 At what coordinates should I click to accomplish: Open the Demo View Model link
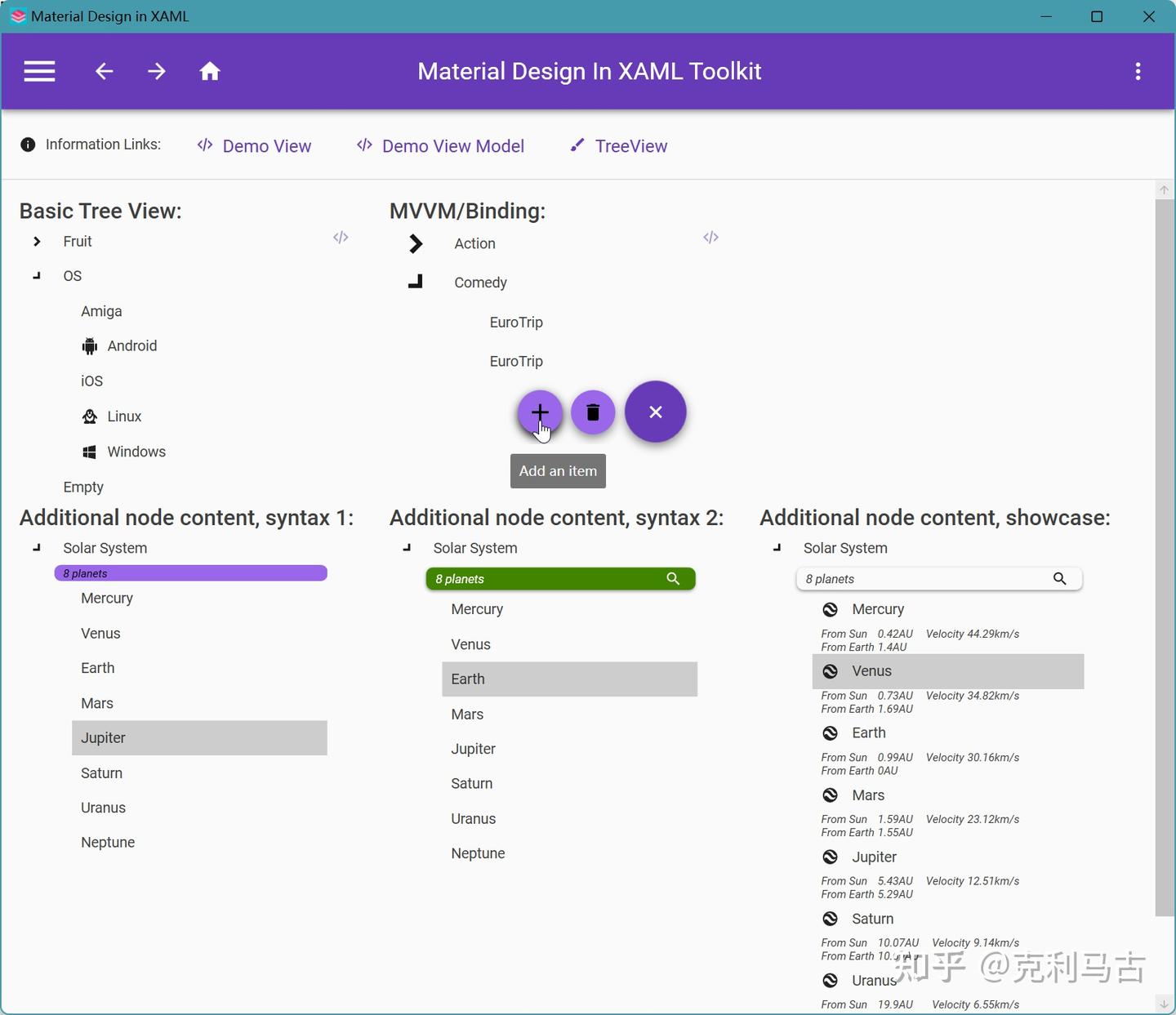452,145
